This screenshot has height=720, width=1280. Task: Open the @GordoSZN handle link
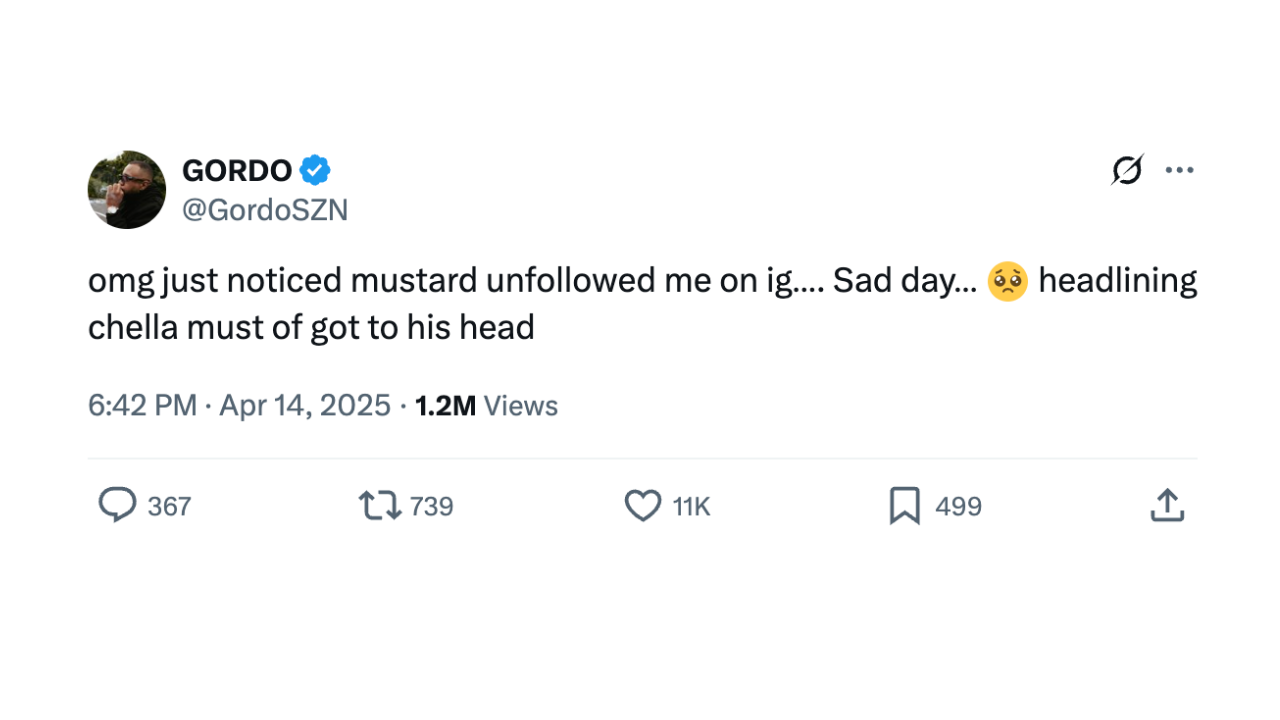tap(265, 210)
